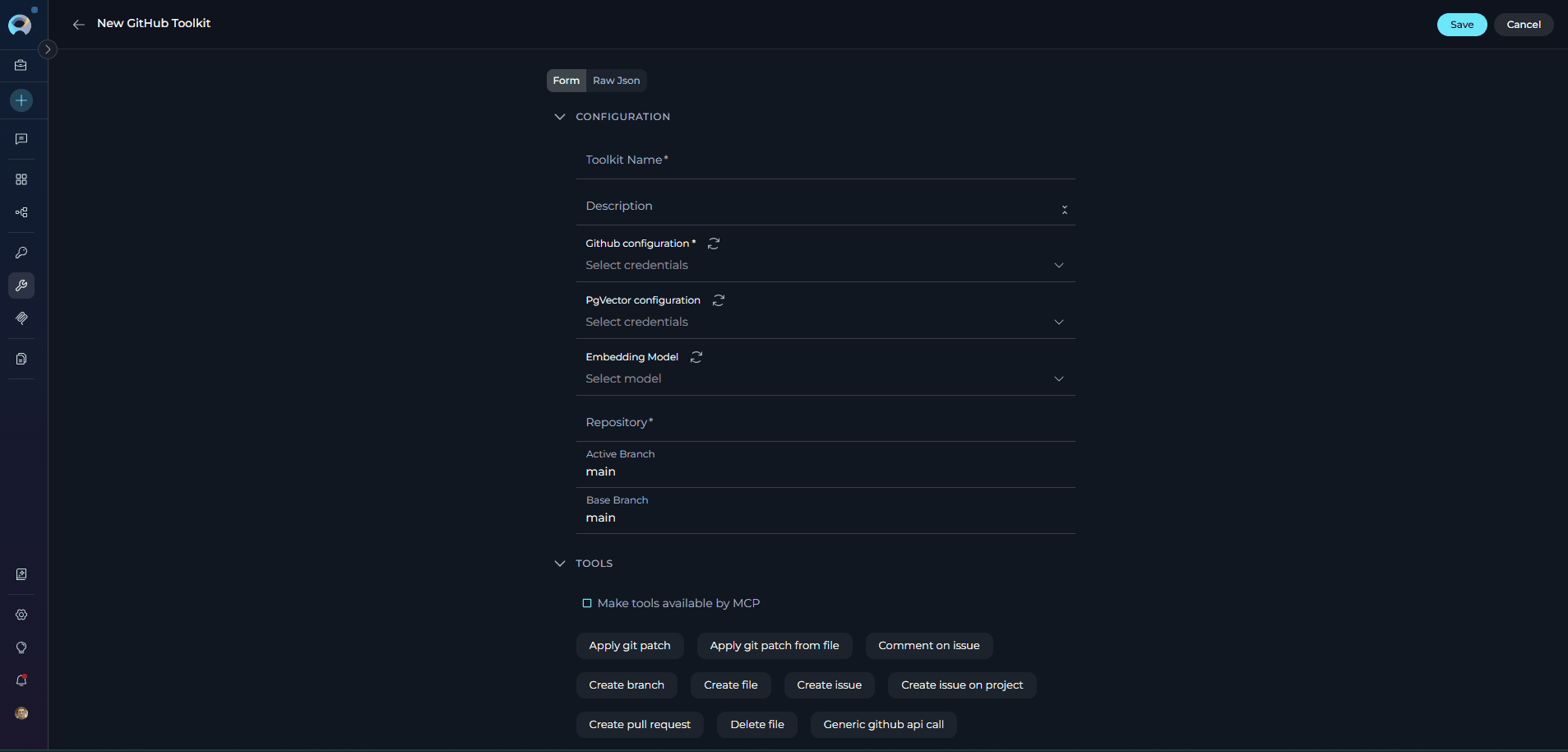The height and width of the screenshot is (752, 1568).
Task: Save the new GitHub toolkit
Action: [1462, 25]
